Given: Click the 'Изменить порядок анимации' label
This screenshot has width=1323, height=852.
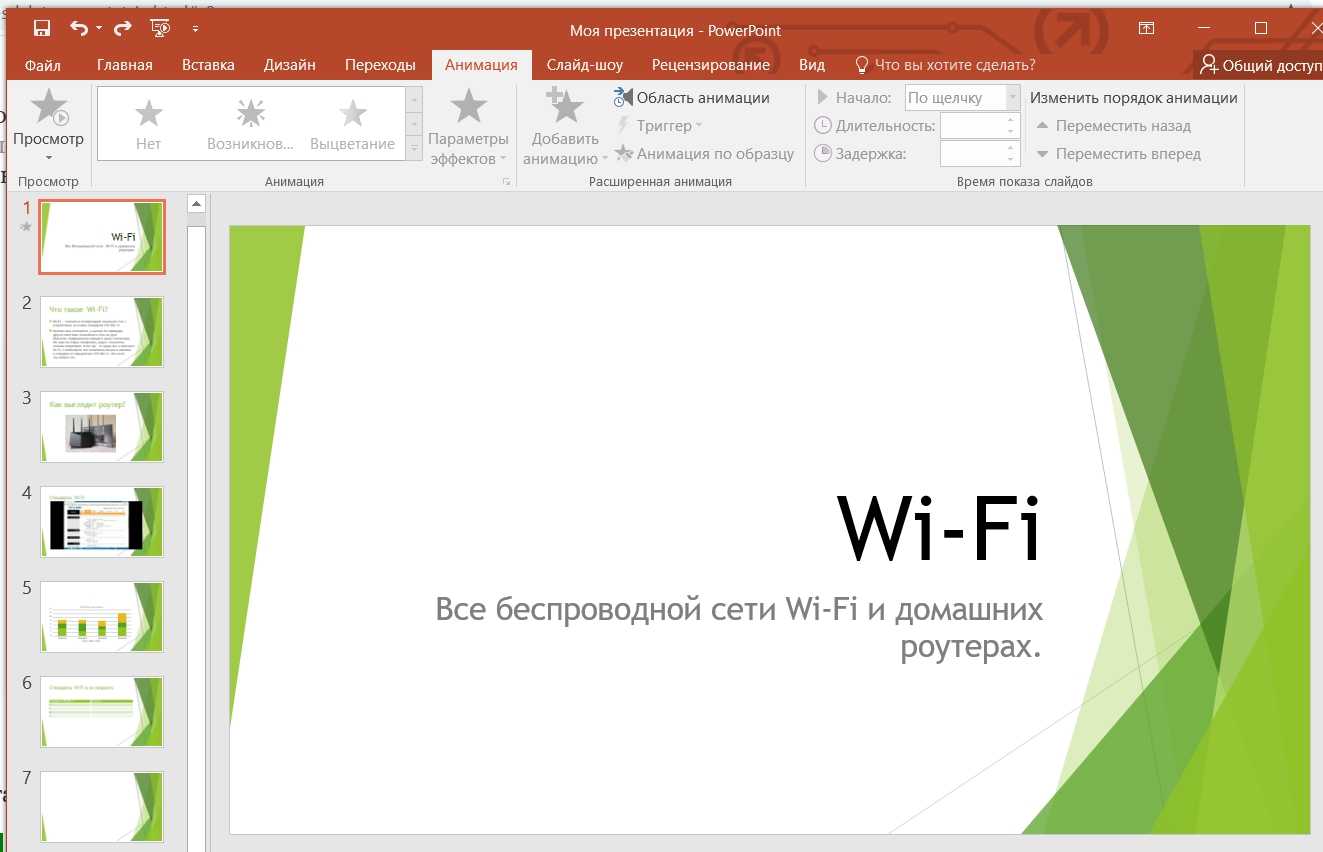Looking at the screenshot, I should [1134, 98].
